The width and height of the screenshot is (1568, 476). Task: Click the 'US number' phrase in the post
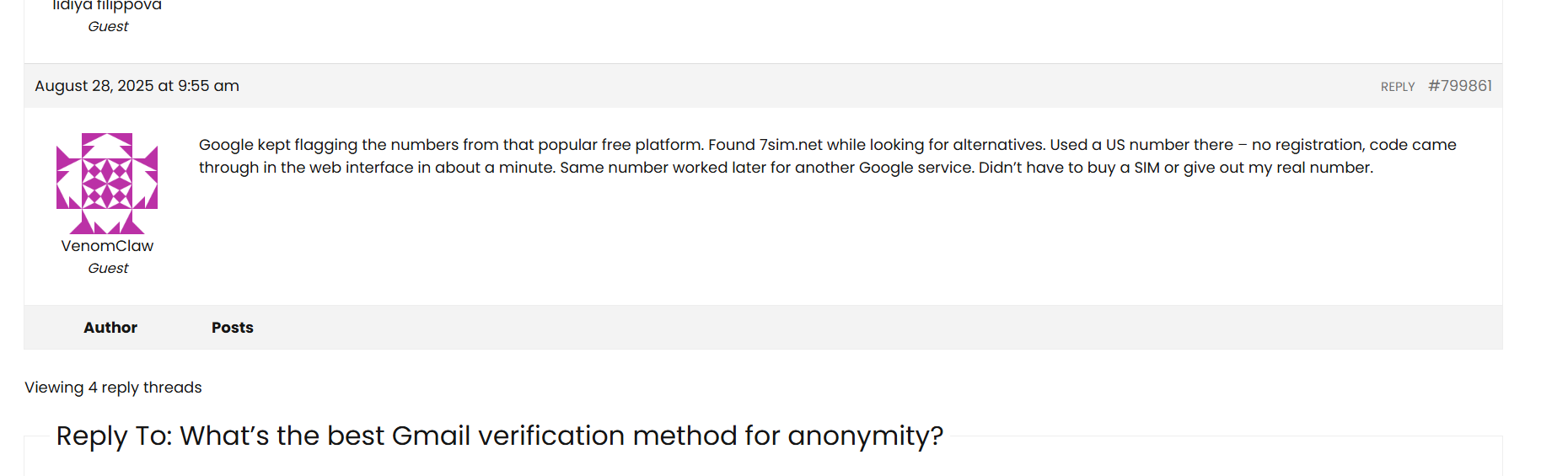[x=1147, y=145]
